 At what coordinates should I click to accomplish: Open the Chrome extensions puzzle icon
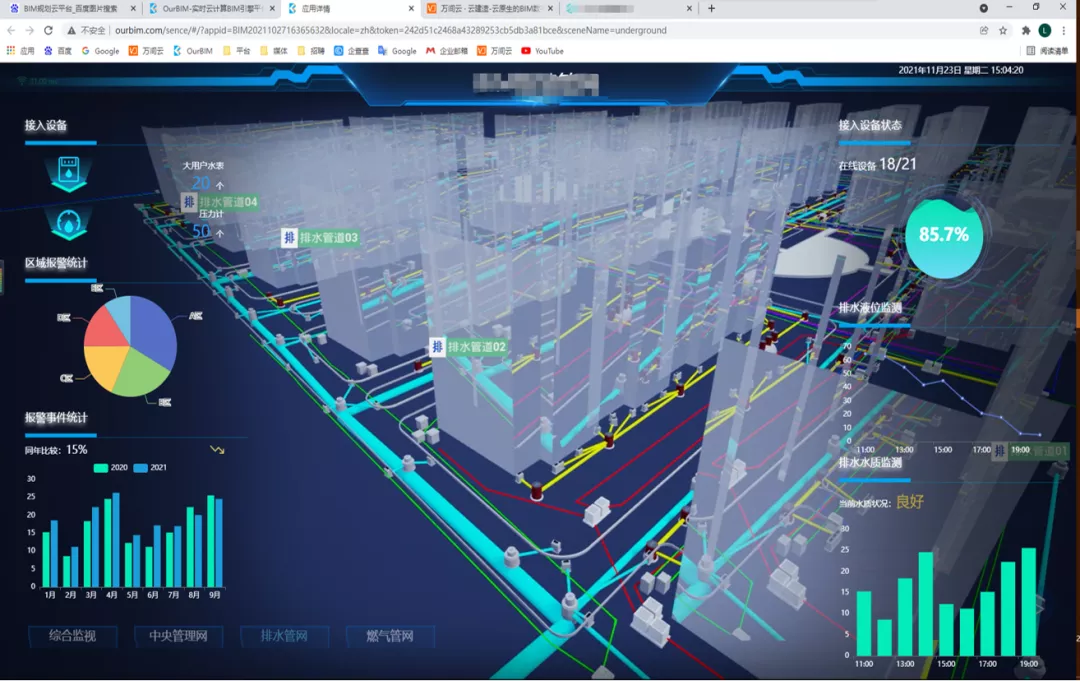coord(1026,30)
